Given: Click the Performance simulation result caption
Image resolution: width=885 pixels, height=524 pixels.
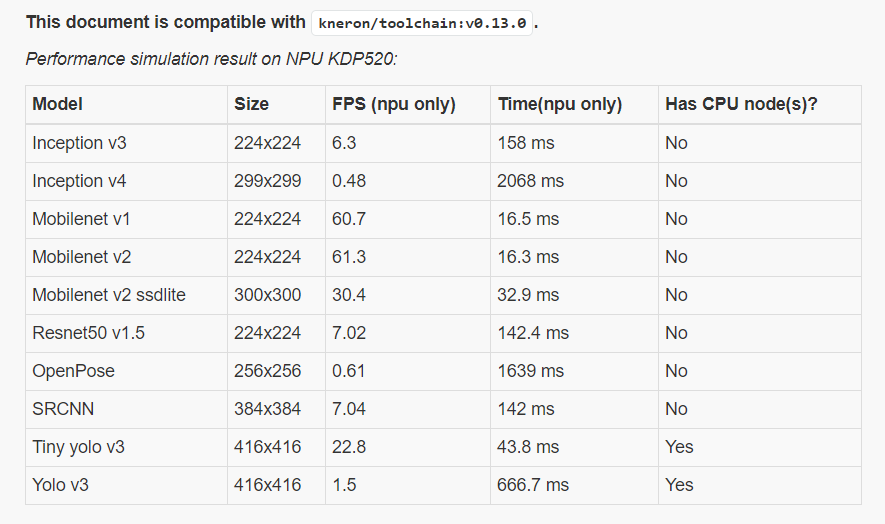Looking at the screenshot, I should point(212,59).
